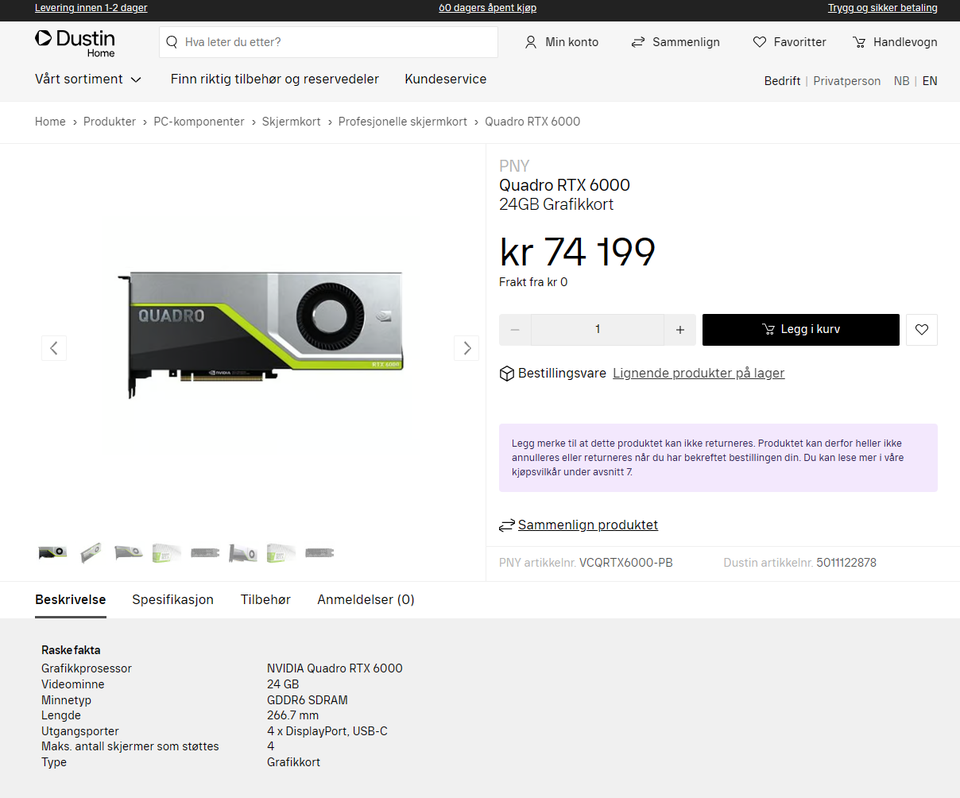Screen dimensions: 960x798
Task: Show next product image arrow
Action: (467, 348)
